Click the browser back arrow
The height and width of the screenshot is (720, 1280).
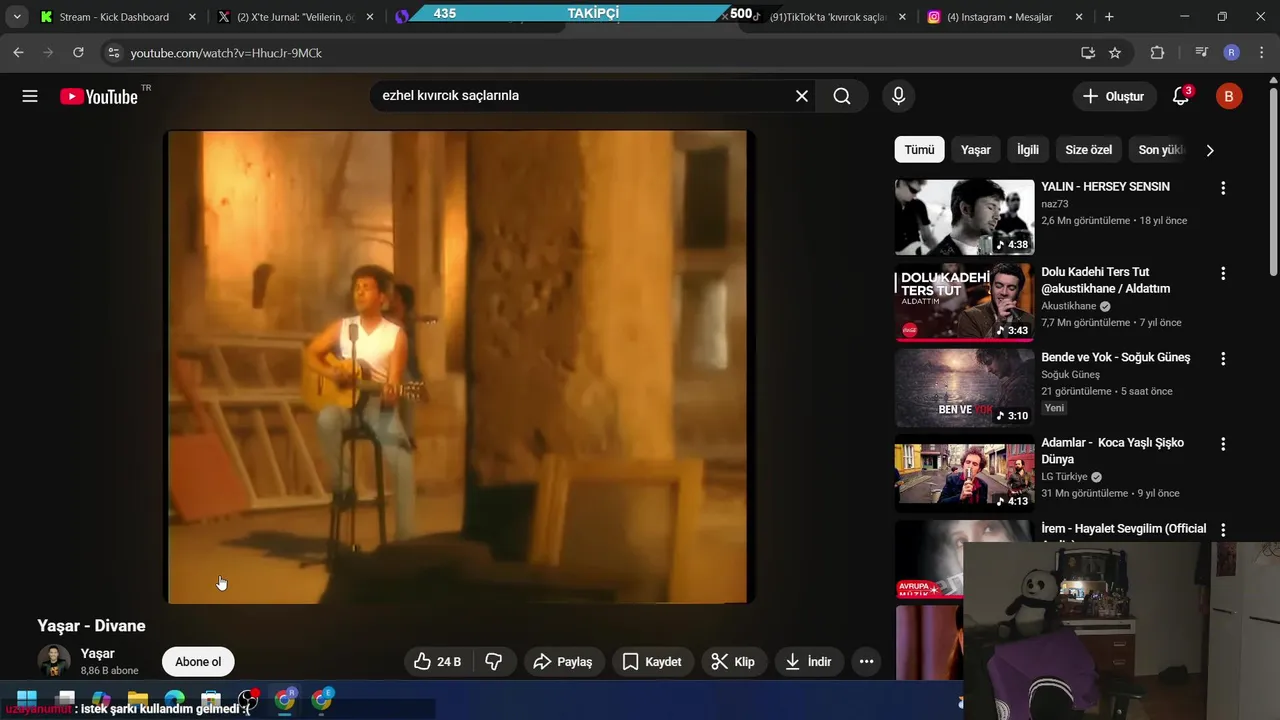(x=18, y=53)
